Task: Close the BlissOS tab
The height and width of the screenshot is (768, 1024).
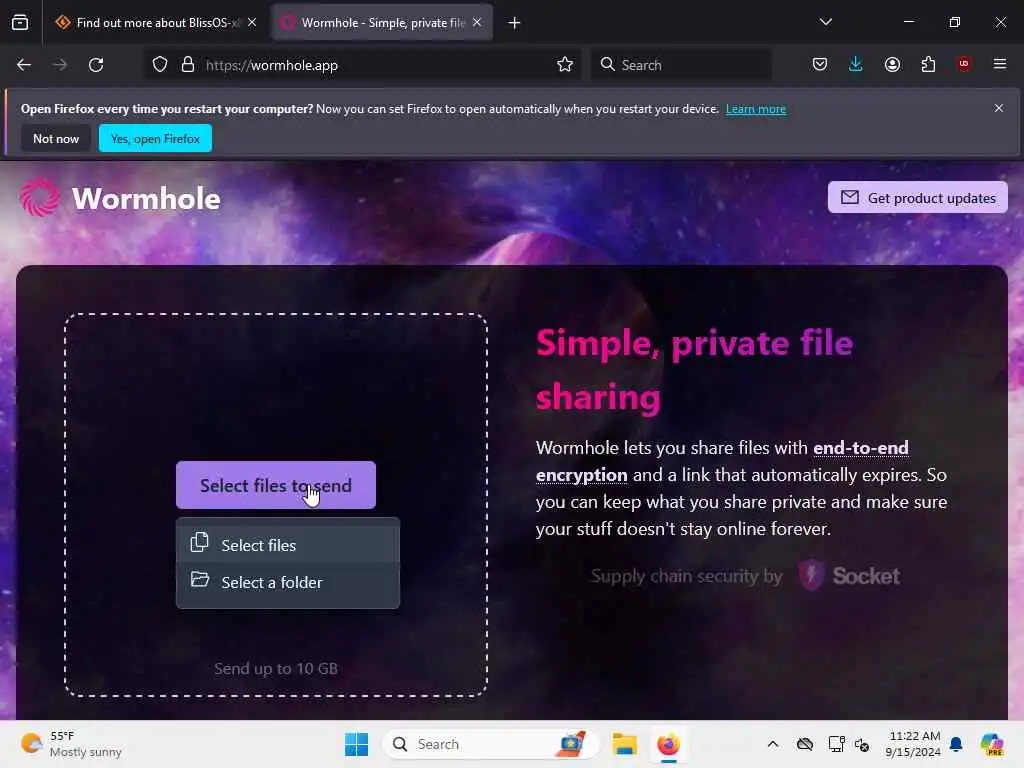Action: (x=252, y=23)
